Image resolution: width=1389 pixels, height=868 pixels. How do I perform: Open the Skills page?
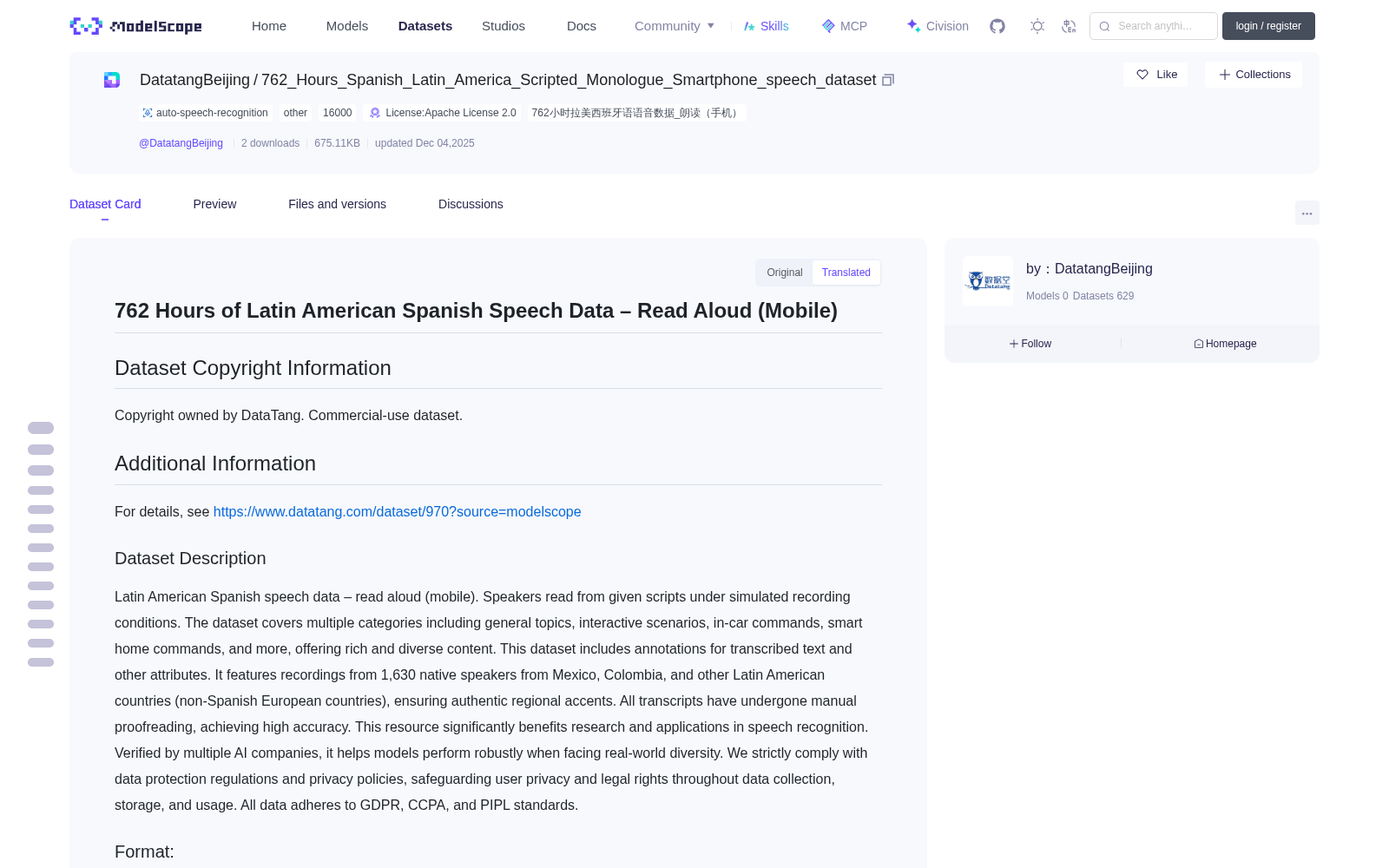pos(766,26)
